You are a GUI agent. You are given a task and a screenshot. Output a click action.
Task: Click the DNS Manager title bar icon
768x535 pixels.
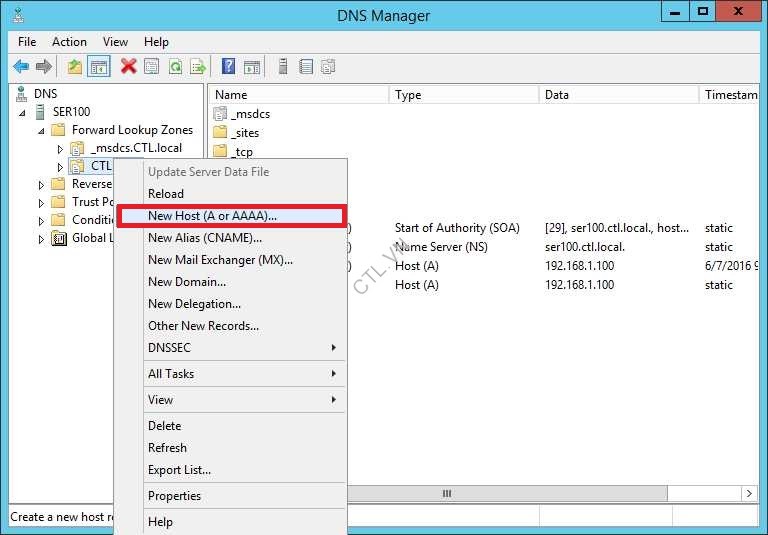(19, 15)
